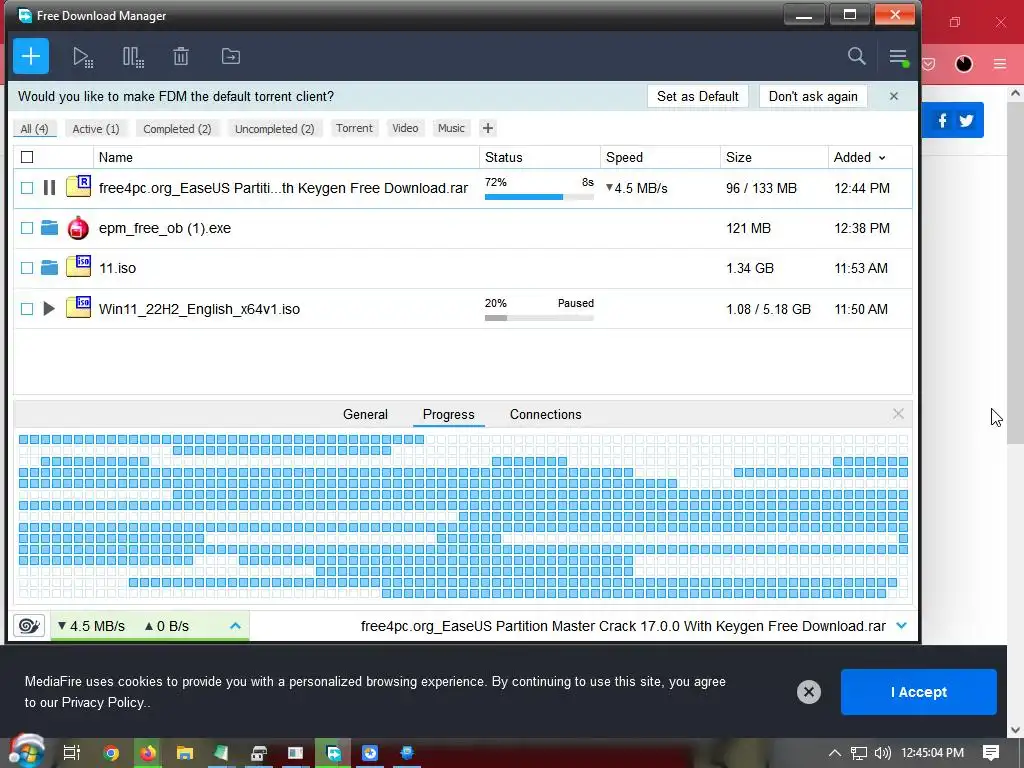Viewport: 1024px width, 768px height.
Task: Open Pocket icon in browser toolbar
Action: [929, 64]
